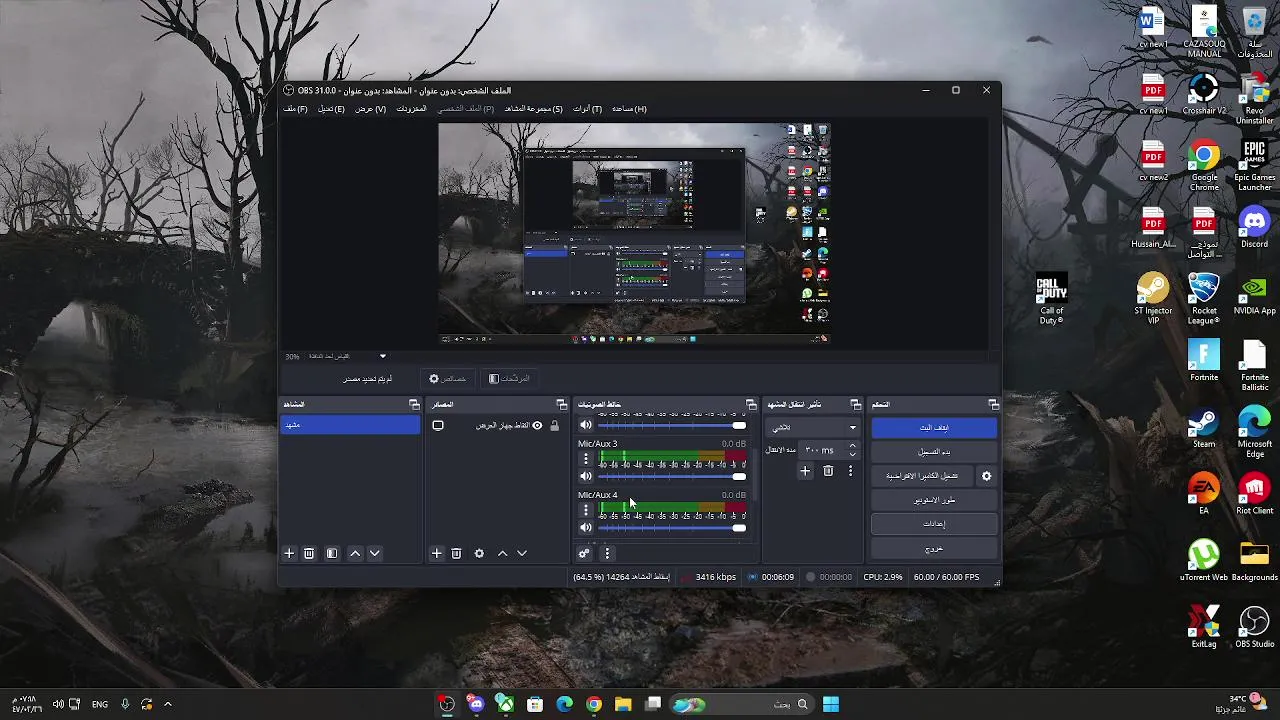This screenshot has width=1280, height=720.
Task: Adjust the Mic/Aux 3 volume slider
Action: [672, 476]
